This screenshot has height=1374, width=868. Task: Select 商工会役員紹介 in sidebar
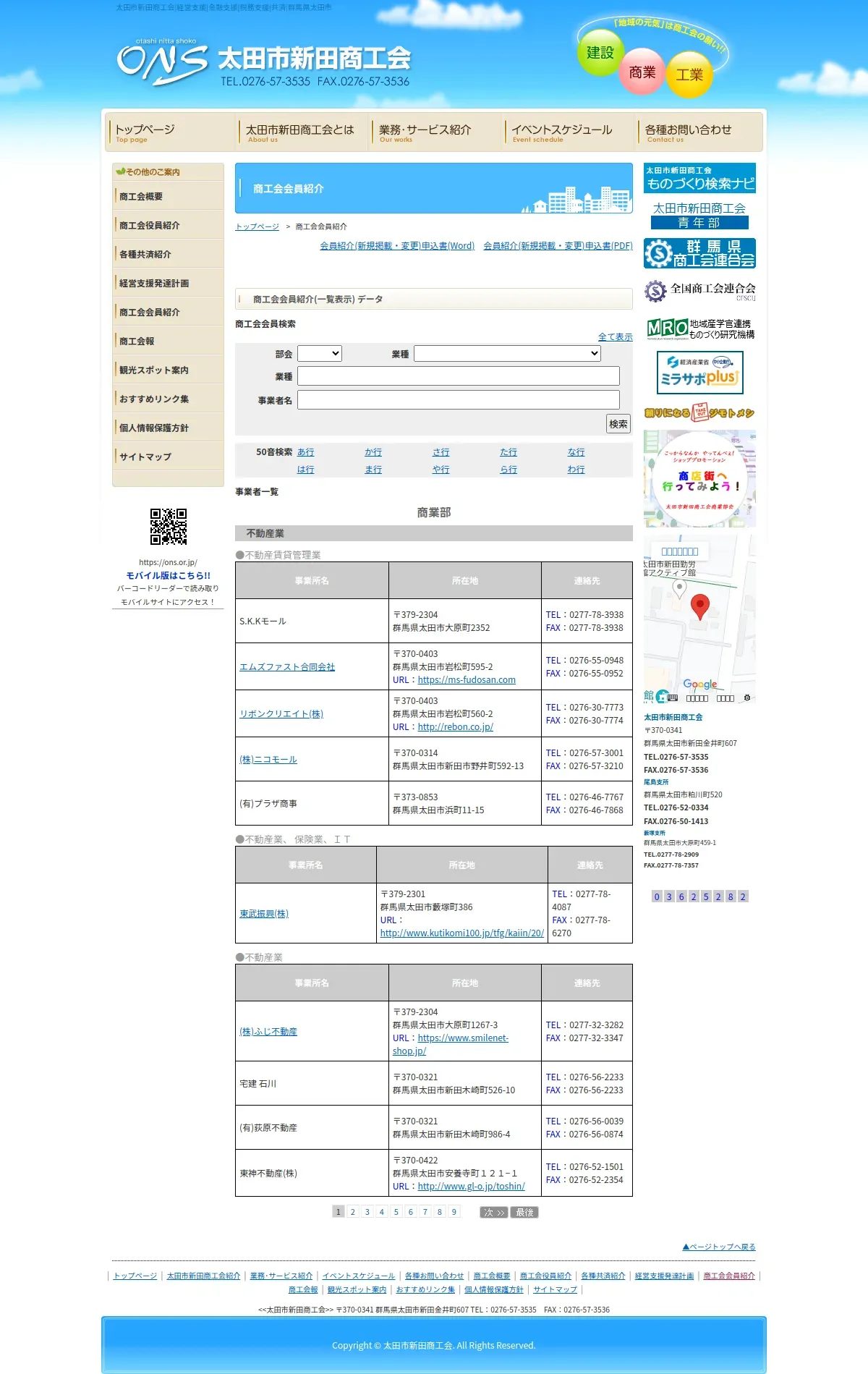tap(168, 225)
